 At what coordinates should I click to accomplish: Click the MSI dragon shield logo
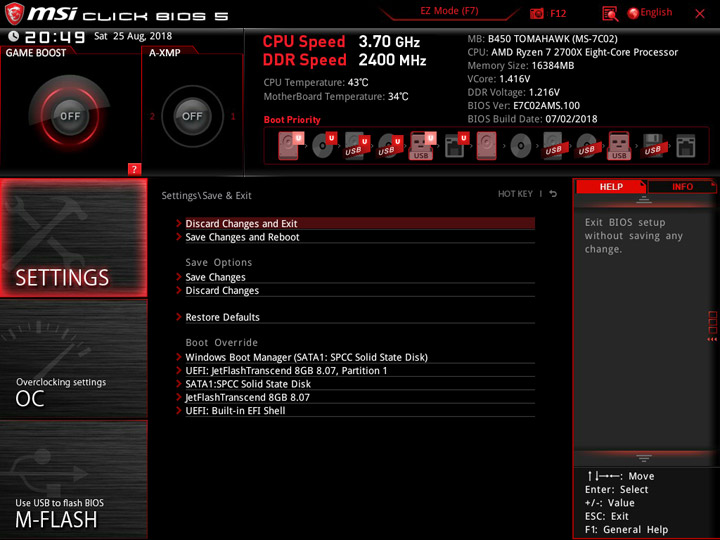[14, 13]
